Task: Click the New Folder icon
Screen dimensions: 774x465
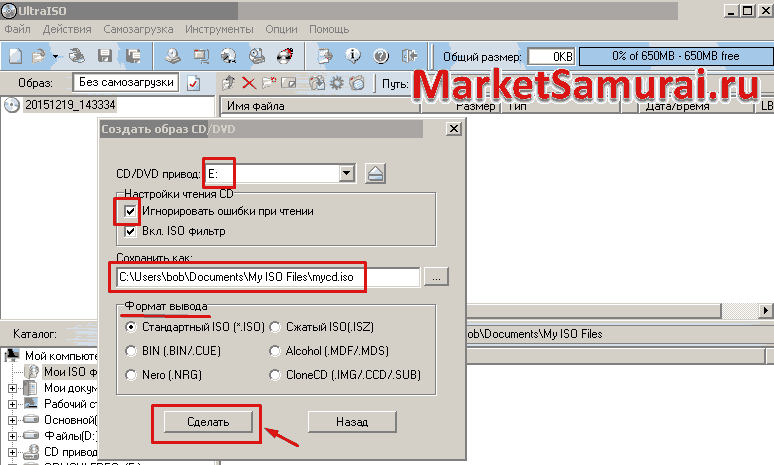Action: pyautogui.click(x=269, y=83)
